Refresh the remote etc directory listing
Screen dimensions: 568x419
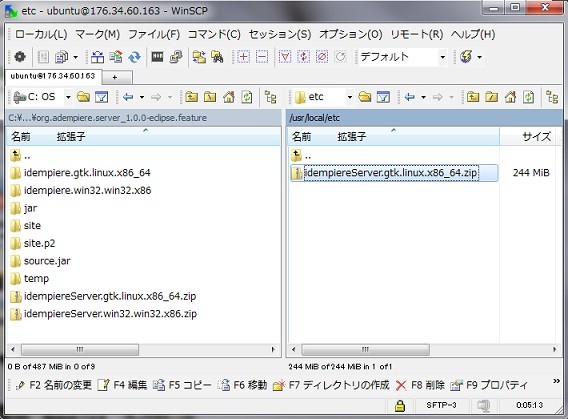[529, 97]
